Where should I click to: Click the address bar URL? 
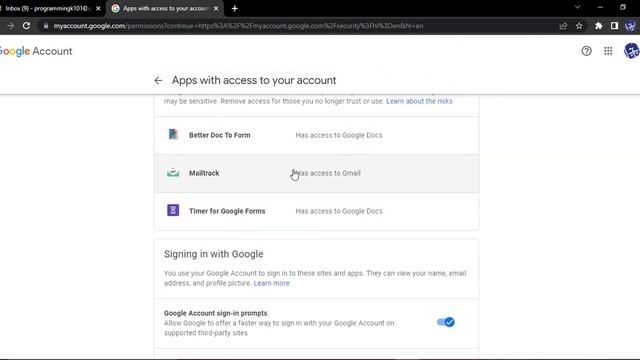[238, 26]
